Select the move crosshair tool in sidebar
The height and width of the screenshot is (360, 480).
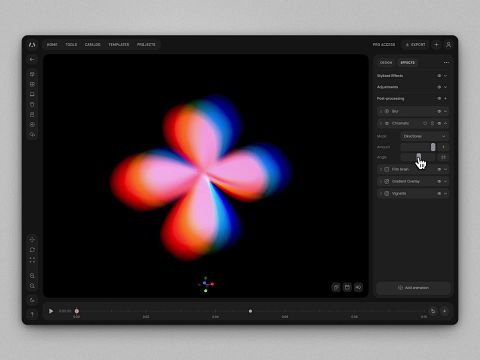32,239
